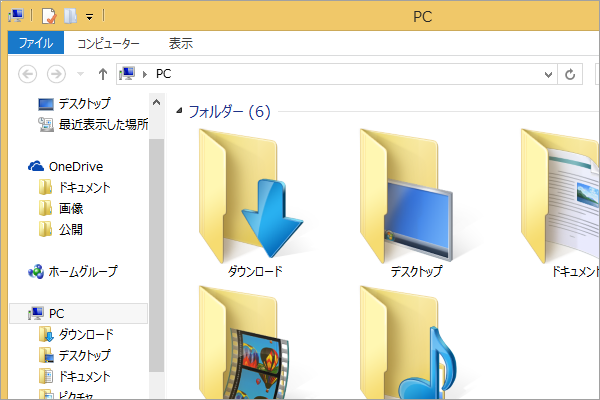
Task: Switch to the コンピューター ribbon tab
Action: pyautogui.click(x=109, y=43)
